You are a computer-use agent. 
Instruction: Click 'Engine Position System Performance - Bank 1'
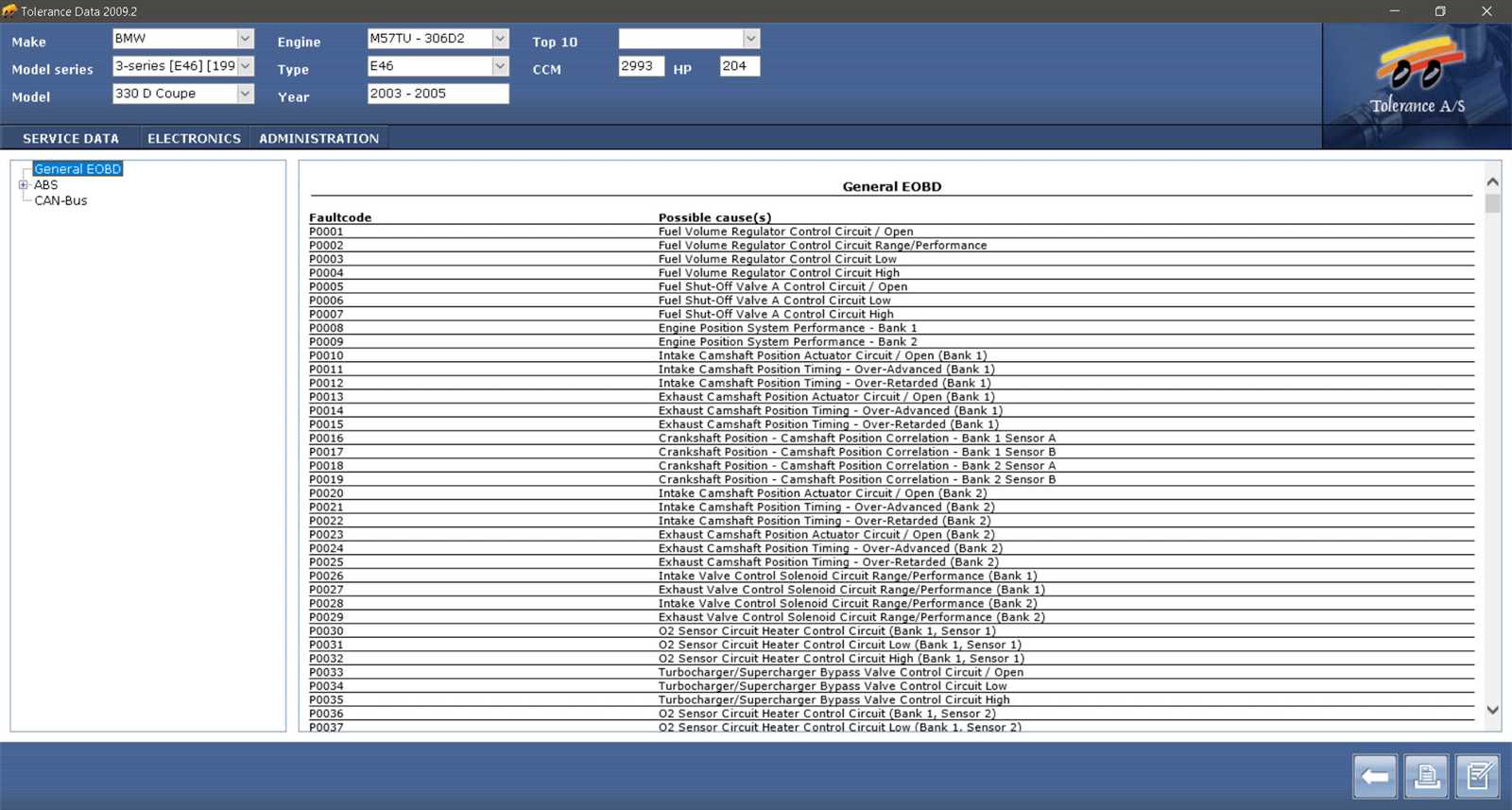pyautogui.click(x=787, y=328)
